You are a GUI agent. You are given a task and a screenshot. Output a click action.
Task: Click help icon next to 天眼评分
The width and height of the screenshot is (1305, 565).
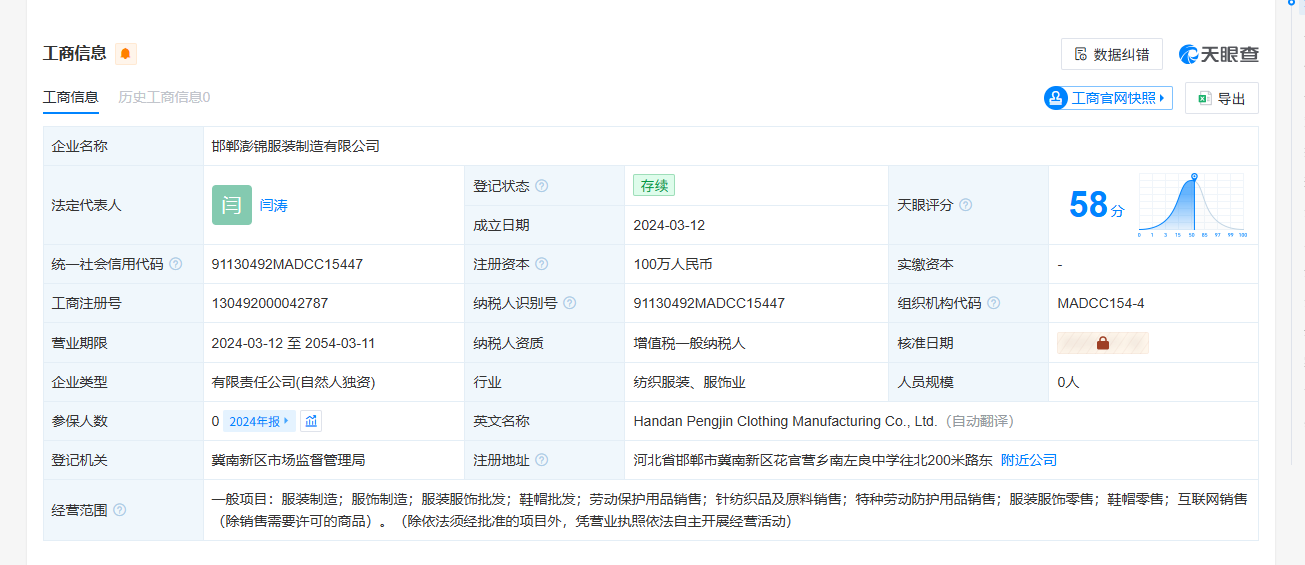pyautogui.click(x=965, y=205)
